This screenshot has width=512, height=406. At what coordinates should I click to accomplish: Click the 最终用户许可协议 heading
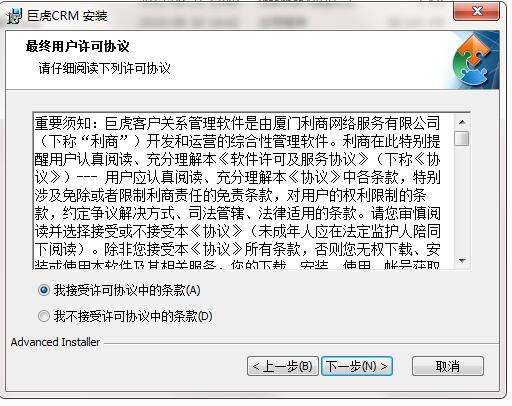[x=77, y=46]
